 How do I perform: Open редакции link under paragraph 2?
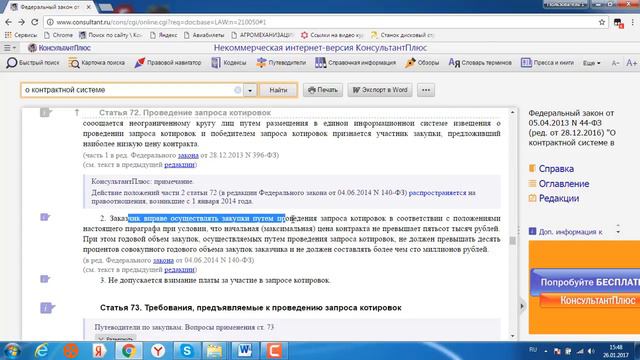pos(180,270)
